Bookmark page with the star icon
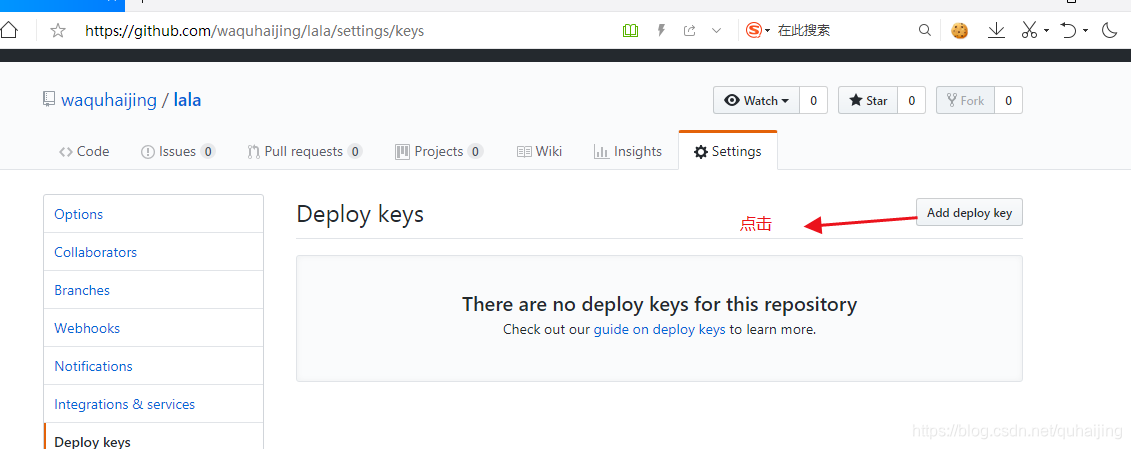1131x449 pixels. 58,30
